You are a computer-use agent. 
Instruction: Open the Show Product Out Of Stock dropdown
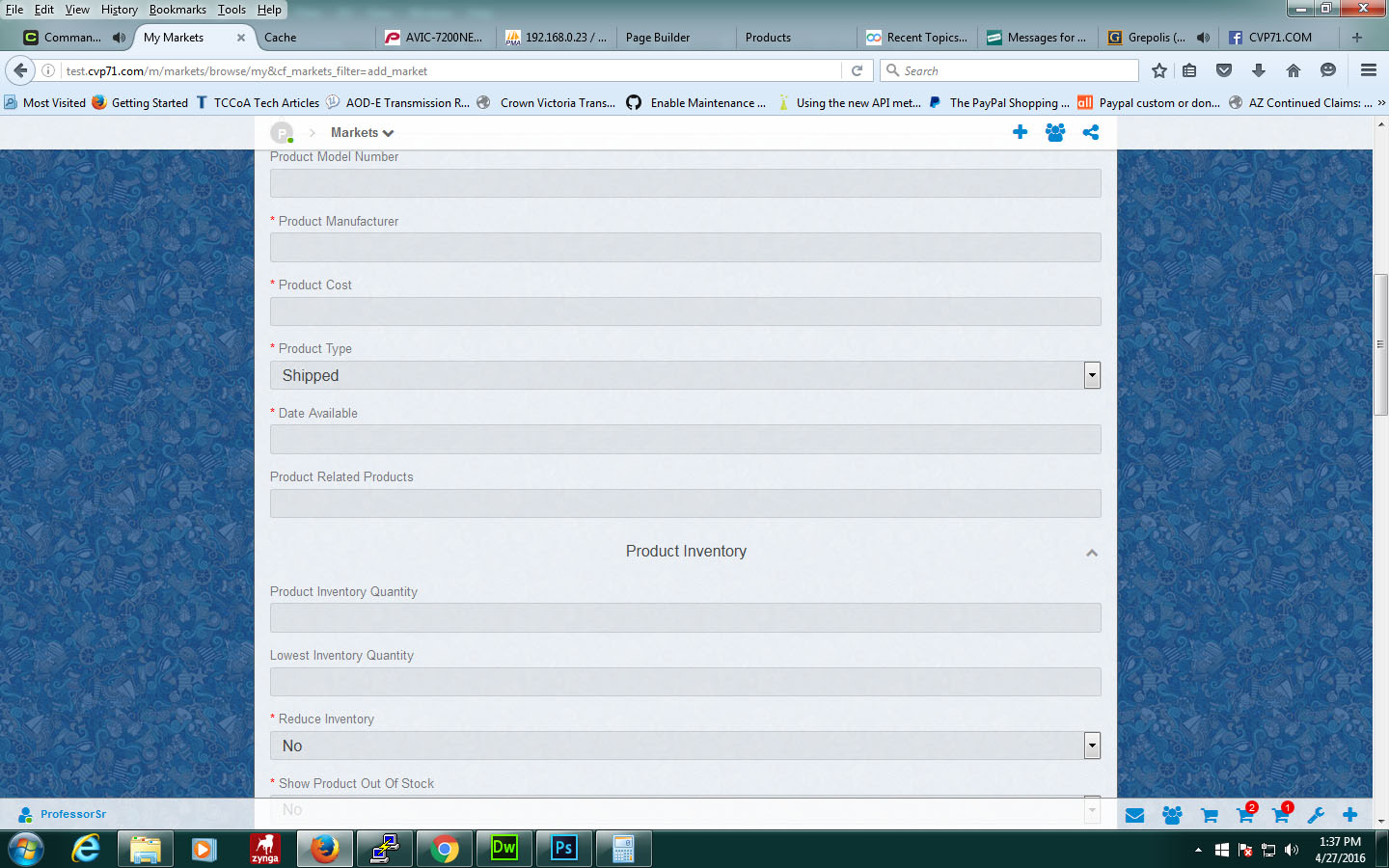pos(685,810)
